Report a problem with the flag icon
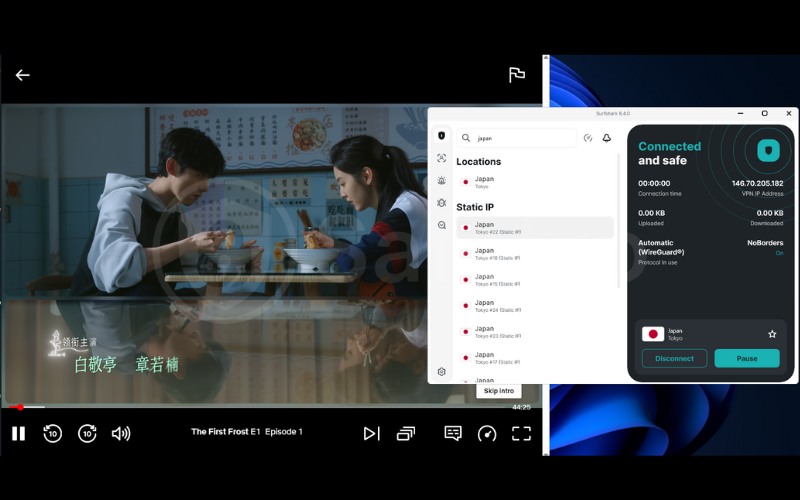This screenshot has height=500, width=800. click(x=516, y=74)
